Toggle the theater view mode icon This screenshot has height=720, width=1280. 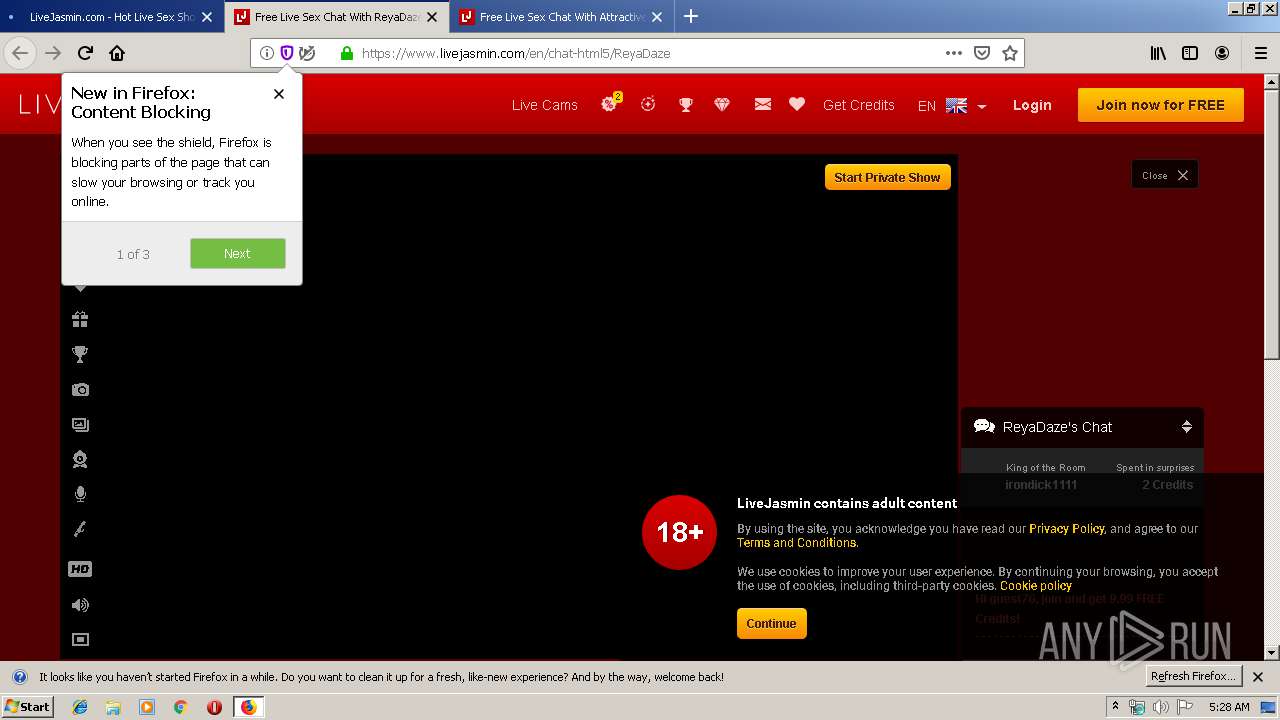click(x=80, y=639)
